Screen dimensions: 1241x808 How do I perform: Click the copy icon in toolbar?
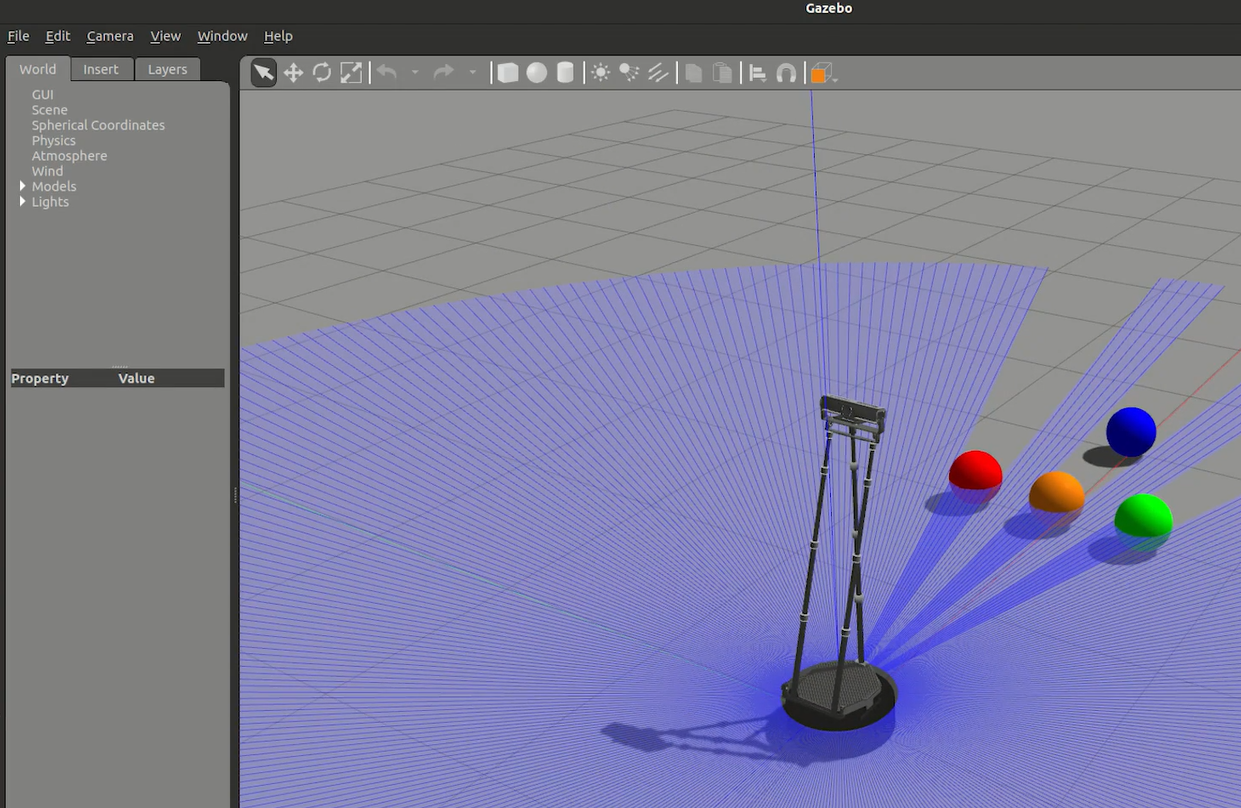click(693, 73)
